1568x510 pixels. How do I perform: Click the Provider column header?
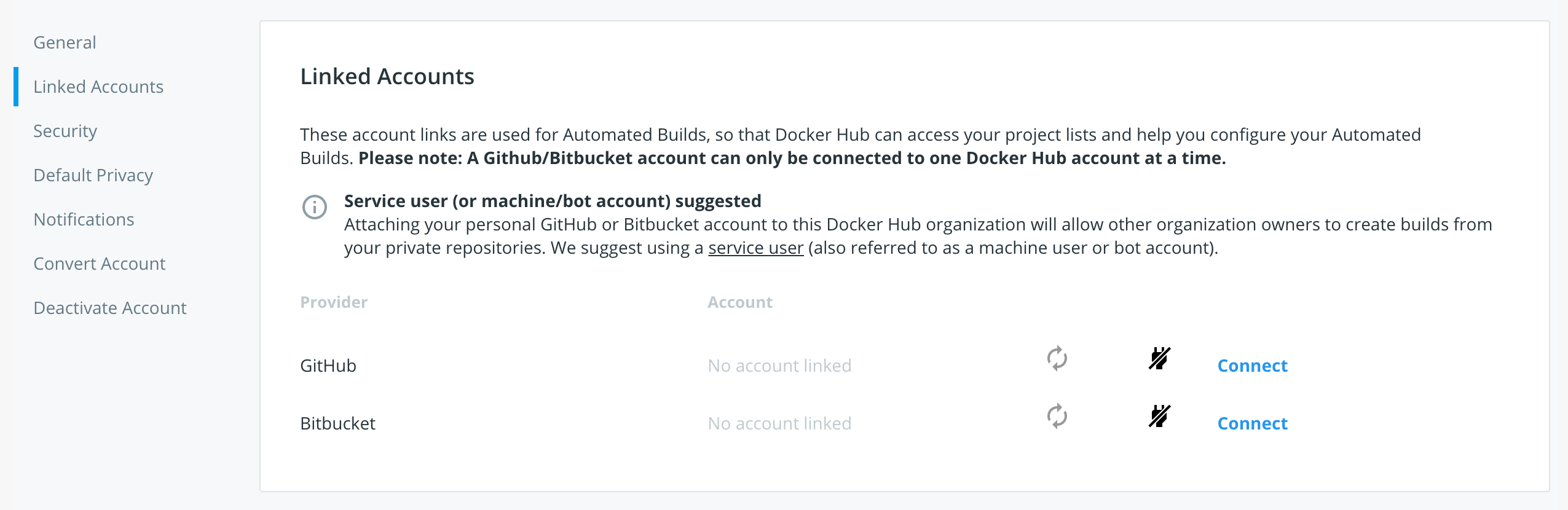[334, 302]
